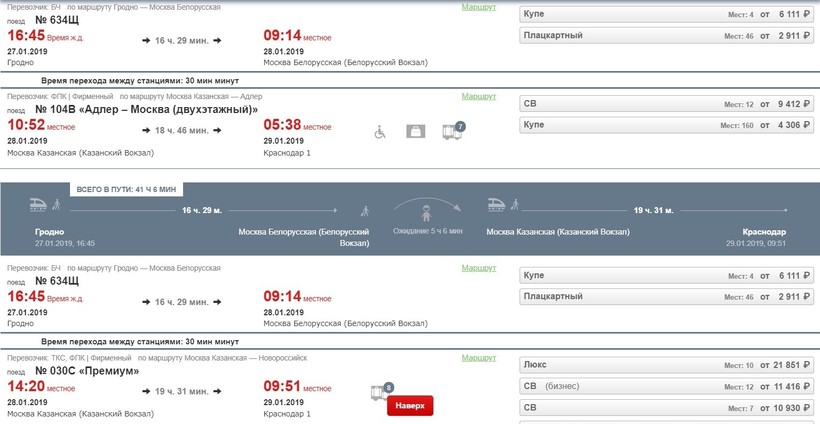Click 16 ч. 29 м. segment in summary bar

click(202, 211)
